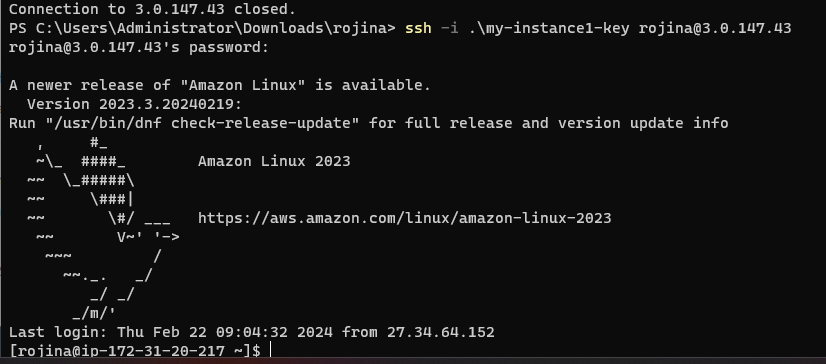826x364 pixels.
Task: Click the 'Connection to 3.0.147.43 closed.' line
Action: pyautogui.click(x=152, y=9)
